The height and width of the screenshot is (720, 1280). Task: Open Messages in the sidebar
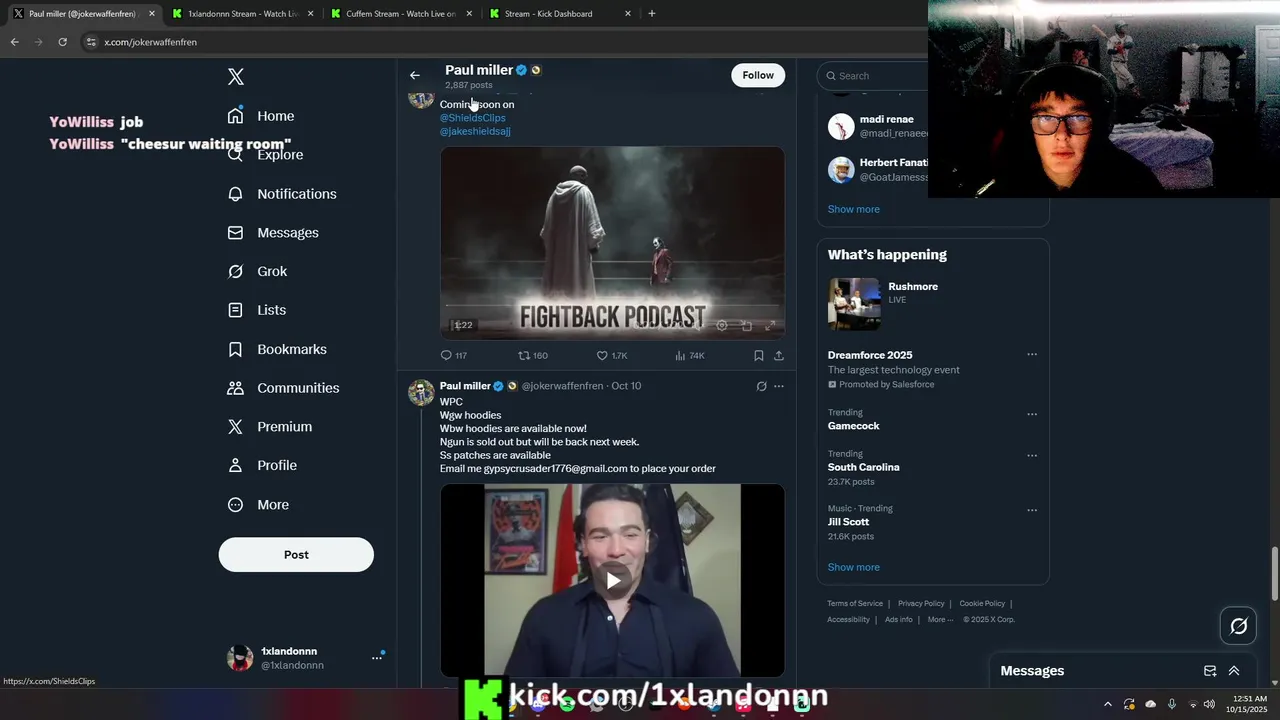point(273,233)
